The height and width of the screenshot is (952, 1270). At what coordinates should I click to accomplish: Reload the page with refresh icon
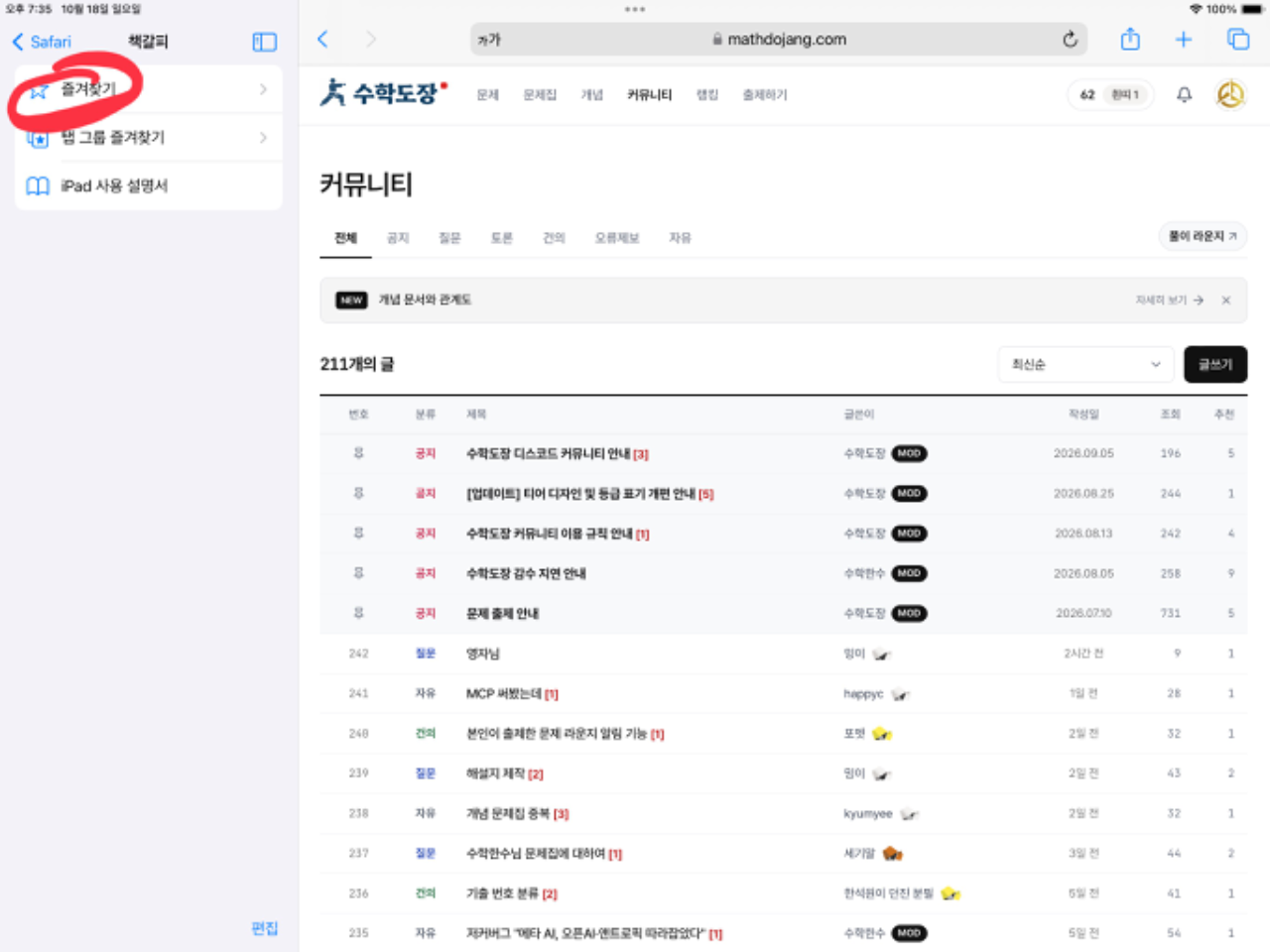pos(1070,40)
